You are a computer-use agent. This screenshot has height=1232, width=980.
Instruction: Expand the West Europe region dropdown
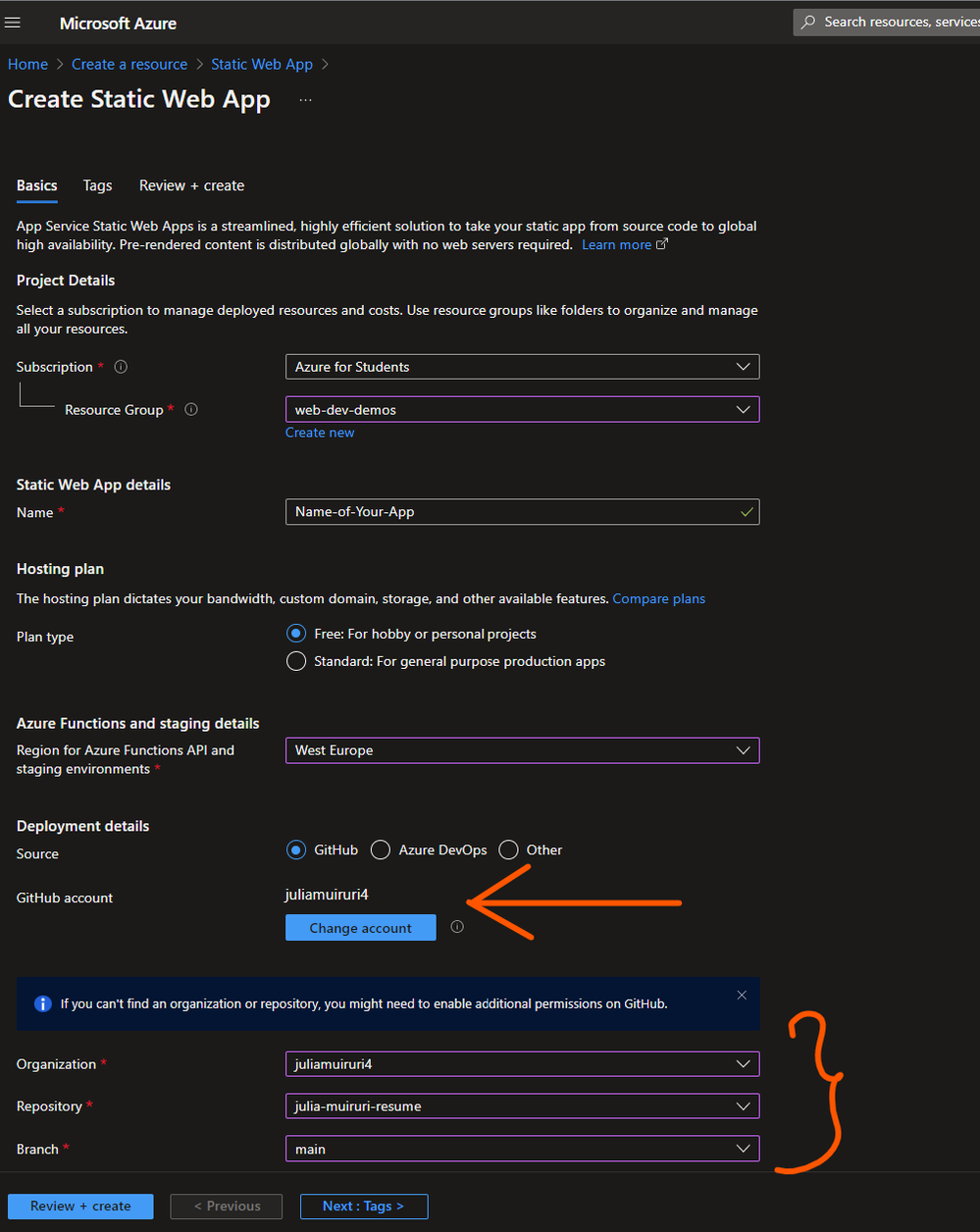[x=522, y=750]
